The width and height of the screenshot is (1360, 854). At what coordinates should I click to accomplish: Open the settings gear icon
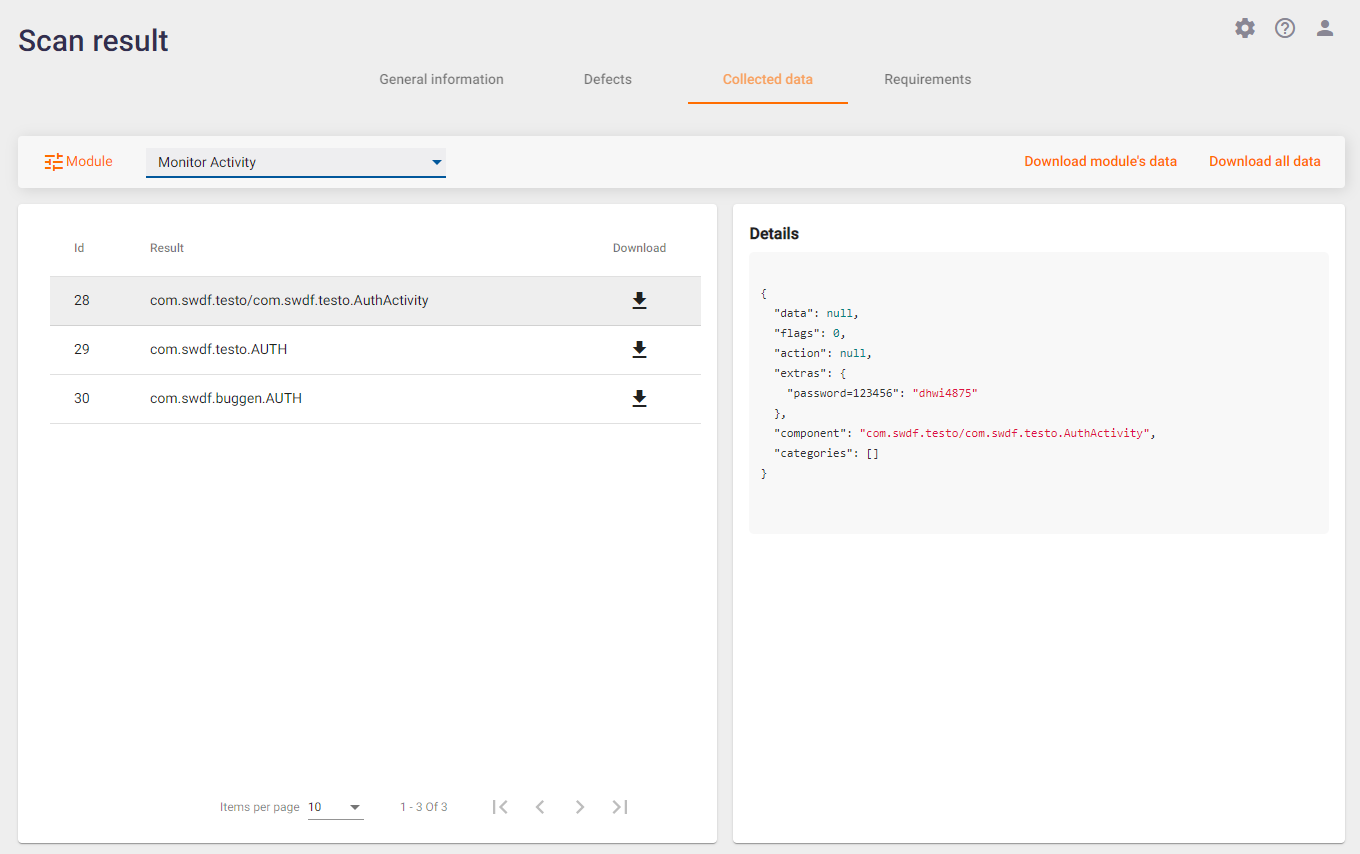click(x=1245, y=28)
